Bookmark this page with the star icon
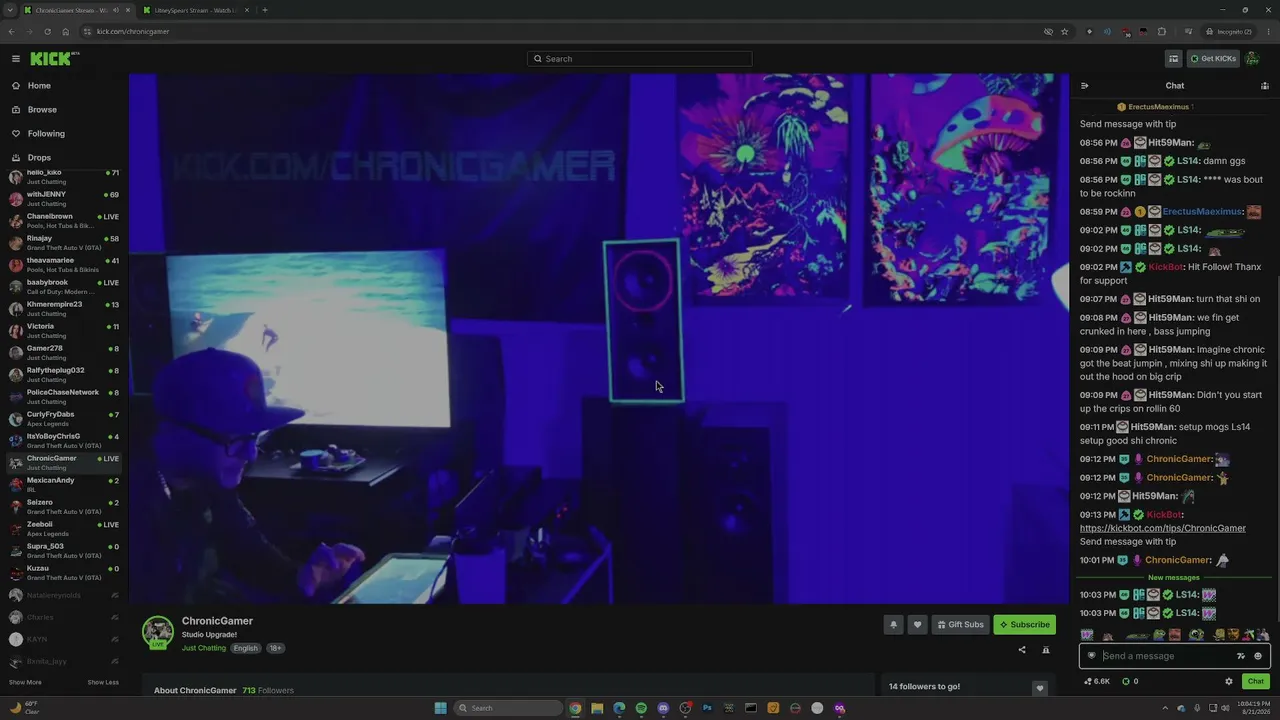Viewport: 1280px width, 720px height. pos(1065,31)
